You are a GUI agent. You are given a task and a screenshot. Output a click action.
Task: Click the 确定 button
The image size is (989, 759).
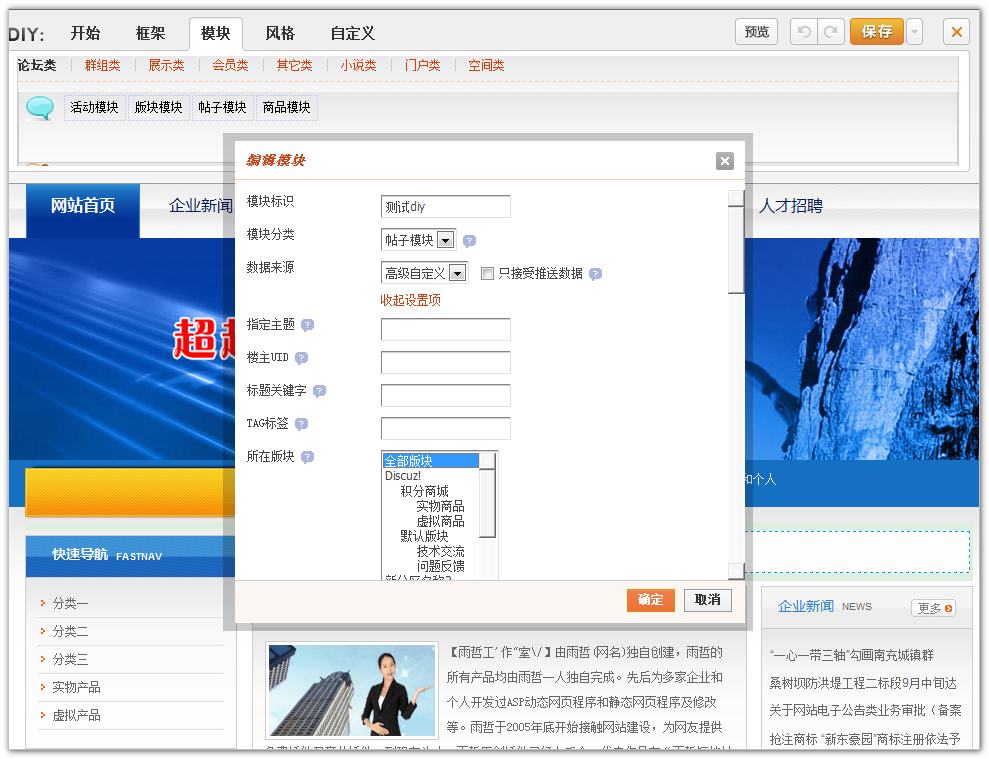(x=650, y=600)
